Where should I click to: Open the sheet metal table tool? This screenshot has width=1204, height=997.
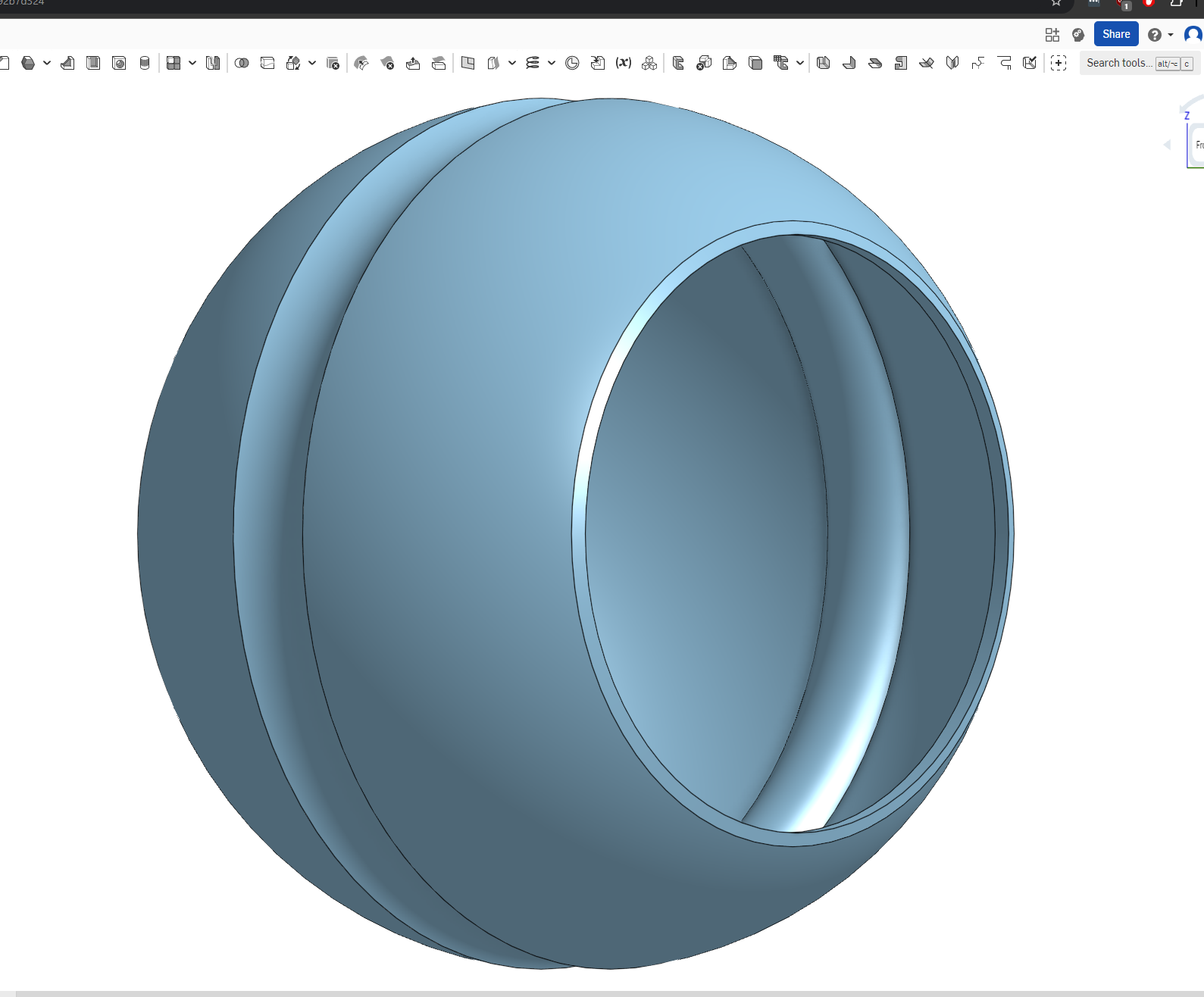click(x=781, y=63)
